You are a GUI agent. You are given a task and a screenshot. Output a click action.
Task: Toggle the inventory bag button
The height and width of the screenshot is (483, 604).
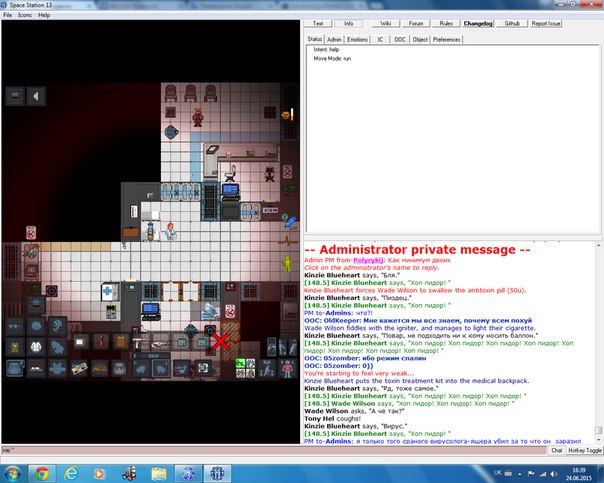pos(15,368)
